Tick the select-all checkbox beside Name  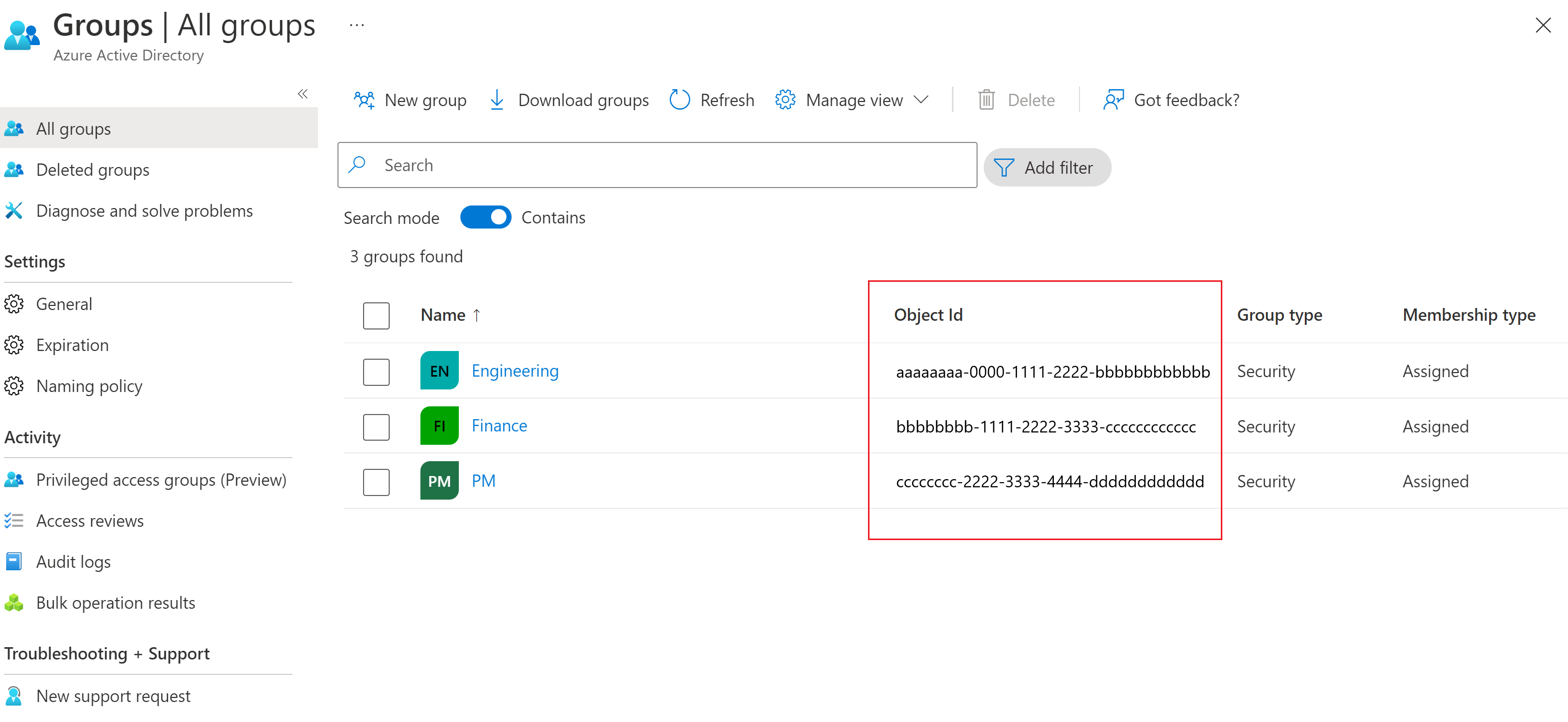(x=376, y=316)
